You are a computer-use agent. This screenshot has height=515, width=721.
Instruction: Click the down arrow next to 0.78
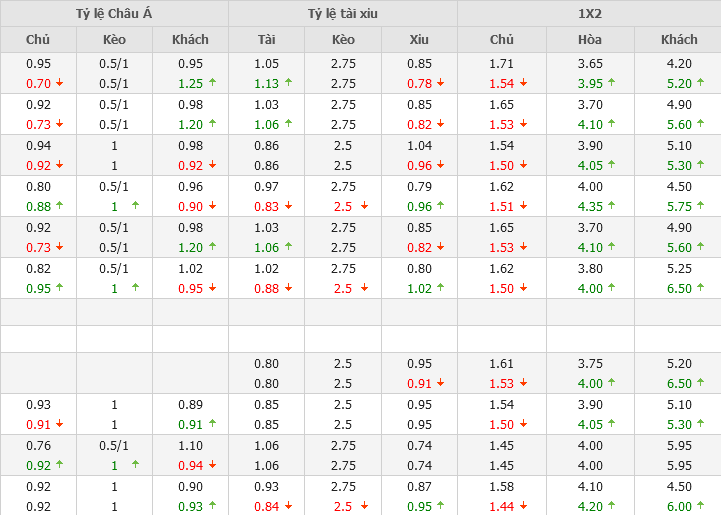click(441, 84)
